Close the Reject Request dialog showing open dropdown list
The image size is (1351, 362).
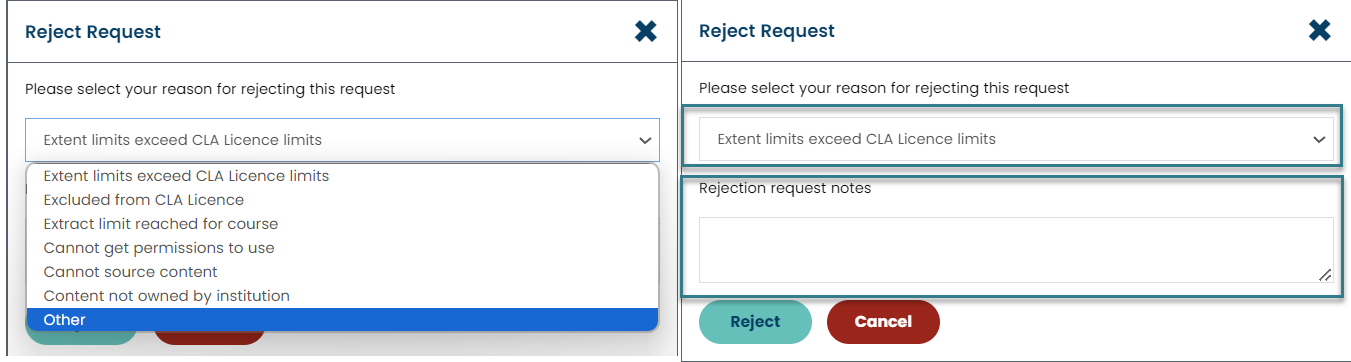pos(646,31)
